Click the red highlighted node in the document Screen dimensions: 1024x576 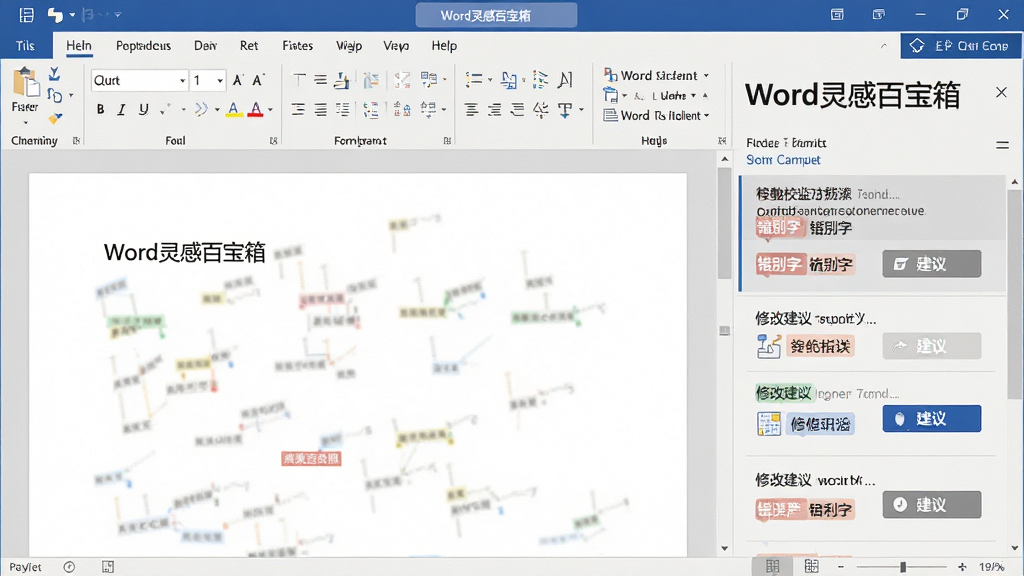coord(311,459)
